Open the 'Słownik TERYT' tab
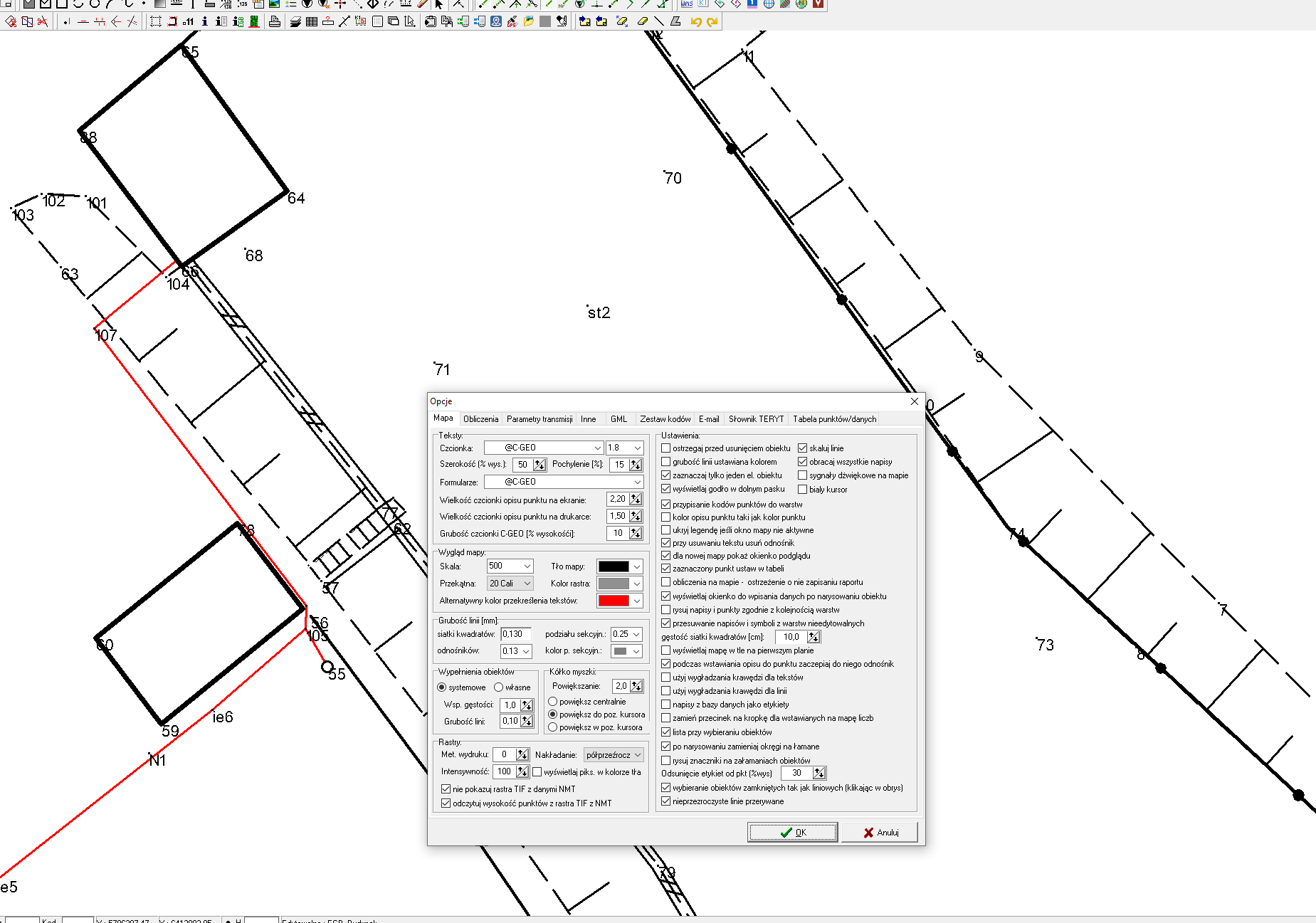The image size is (1316, 923). click(x=756, y=419)
